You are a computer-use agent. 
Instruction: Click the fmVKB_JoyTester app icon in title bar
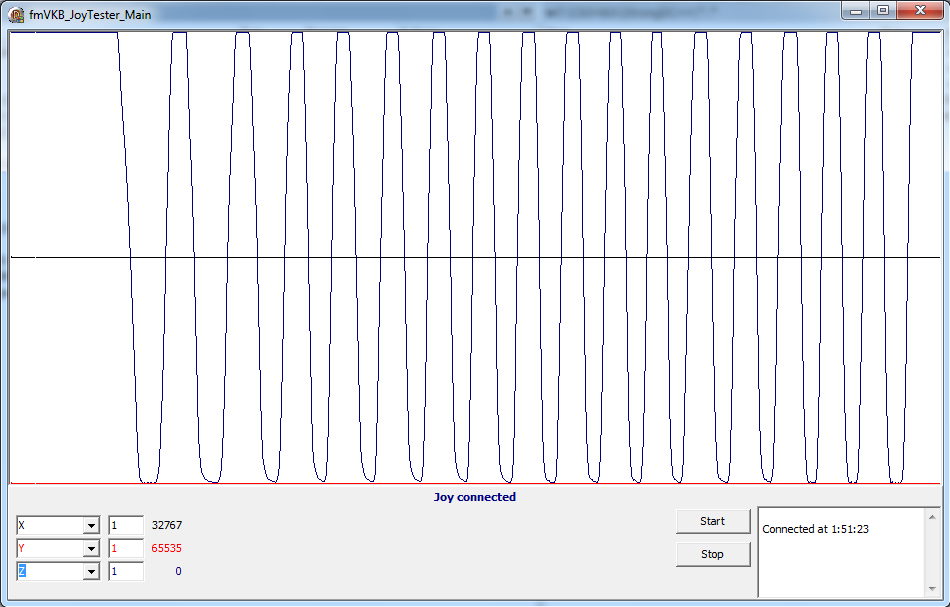(16, 14)
